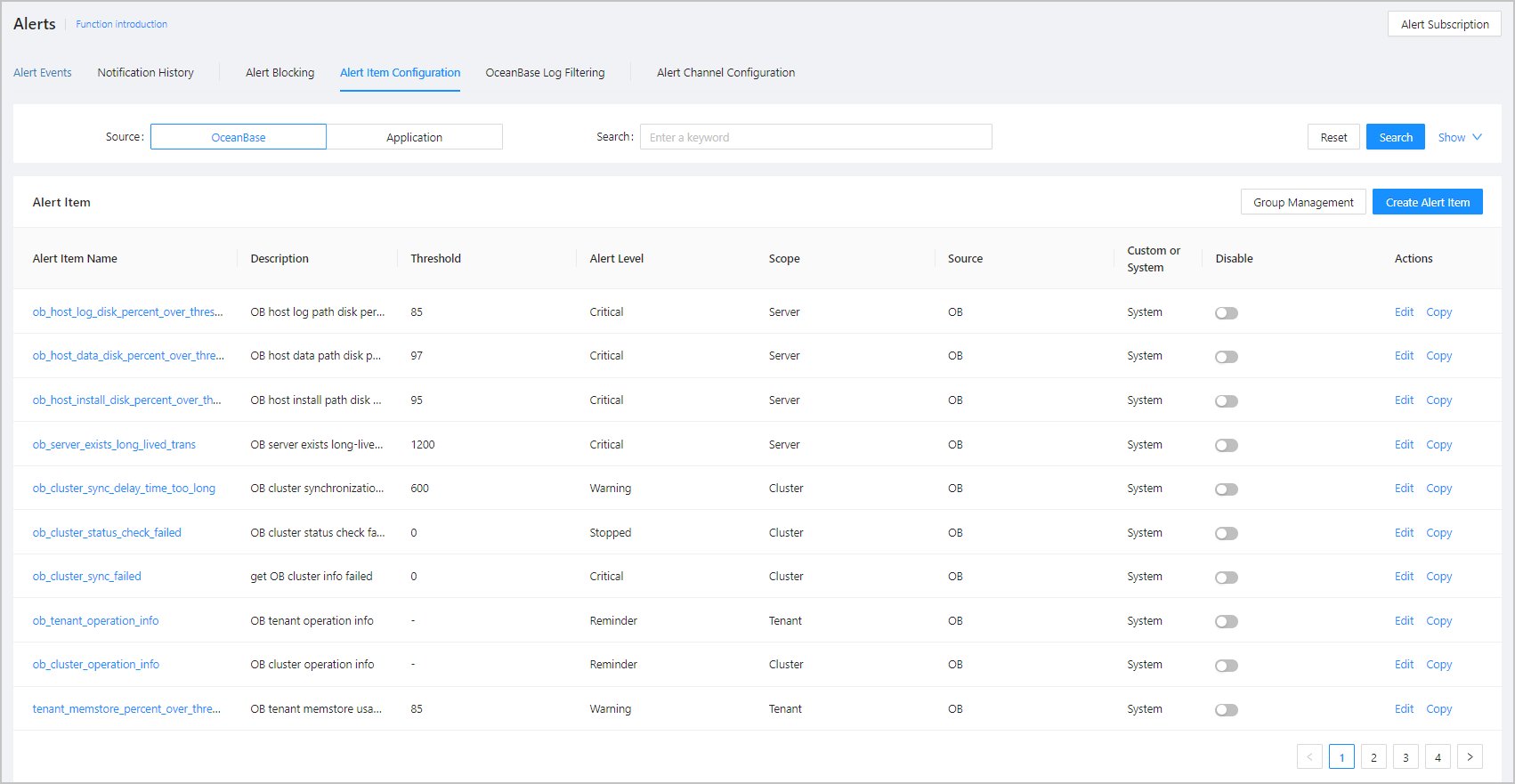
Task: Click the Create Alert Item button
Action: 1427,202
